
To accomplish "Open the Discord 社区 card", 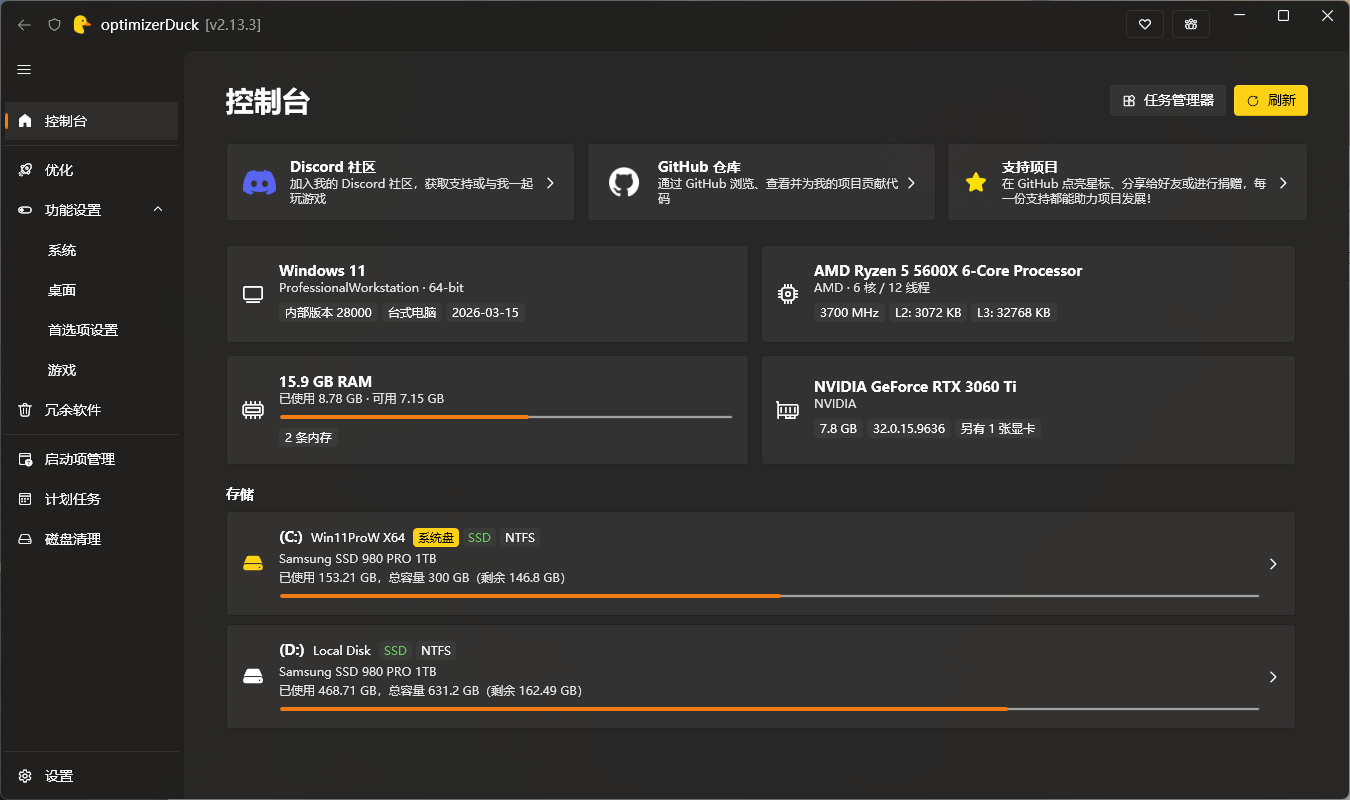I will 400,182.
